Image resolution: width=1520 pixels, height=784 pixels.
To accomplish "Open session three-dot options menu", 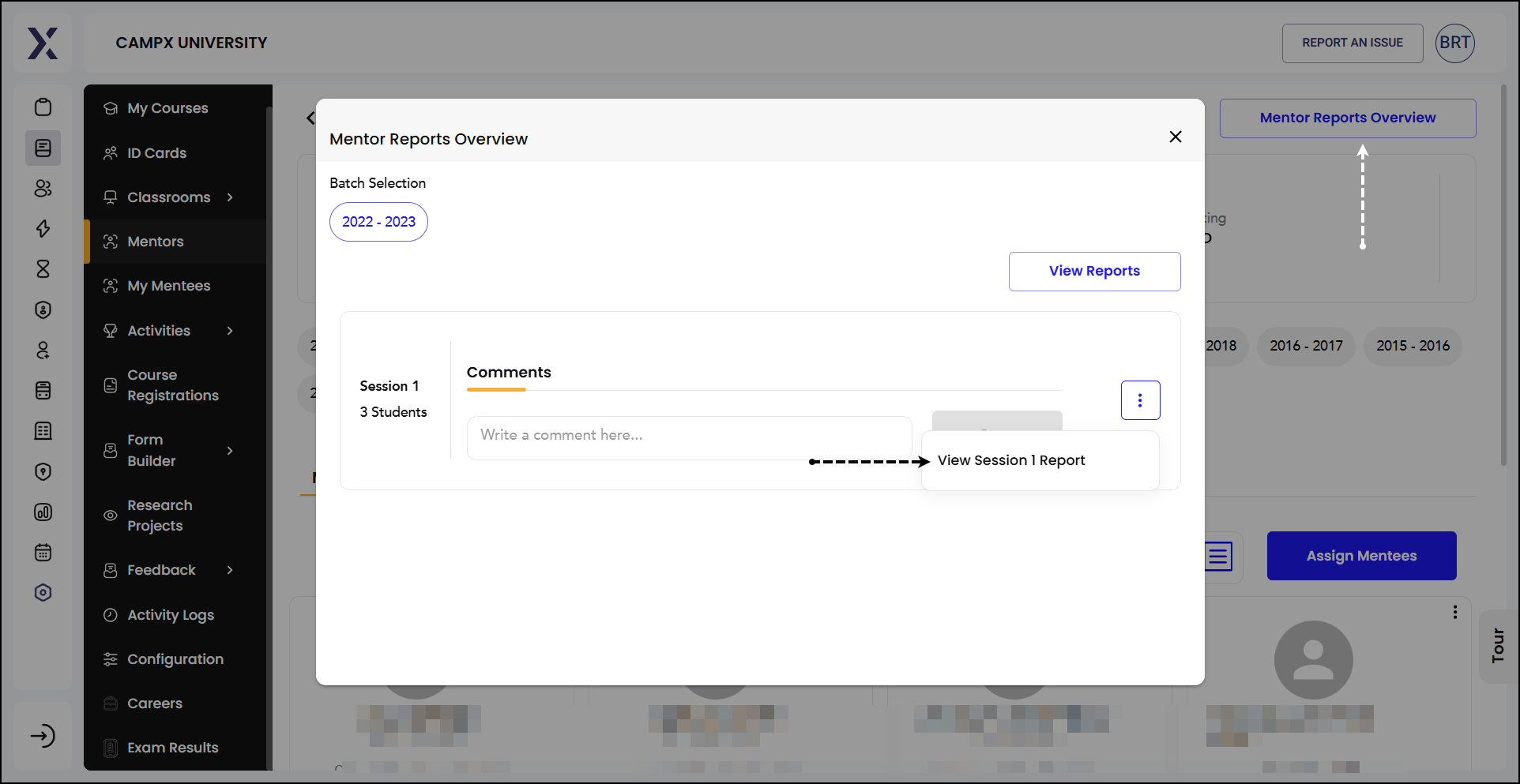I will 1140,400.
